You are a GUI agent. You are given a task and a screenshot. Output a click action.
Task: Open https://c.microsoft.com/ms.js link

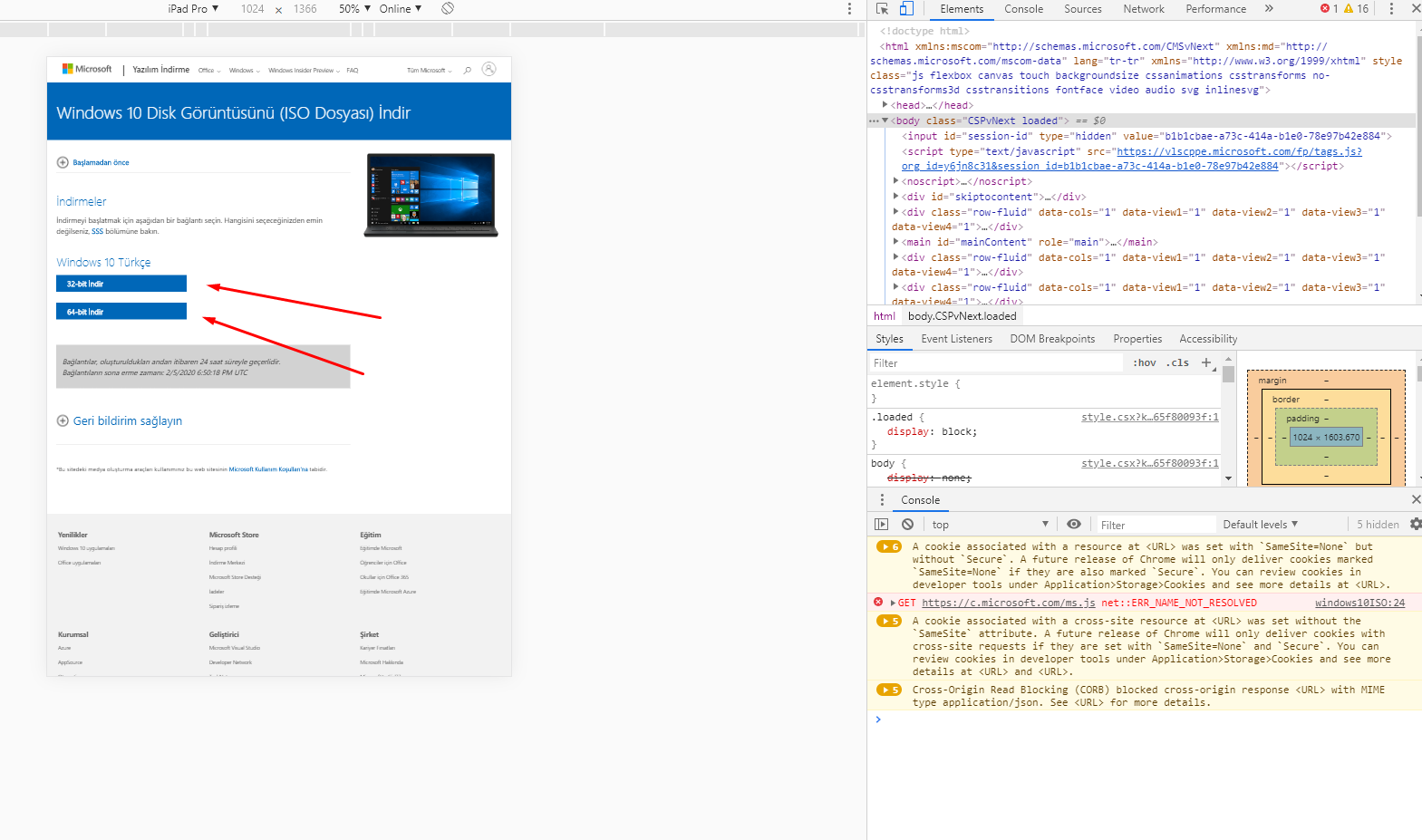point(1008,603)
